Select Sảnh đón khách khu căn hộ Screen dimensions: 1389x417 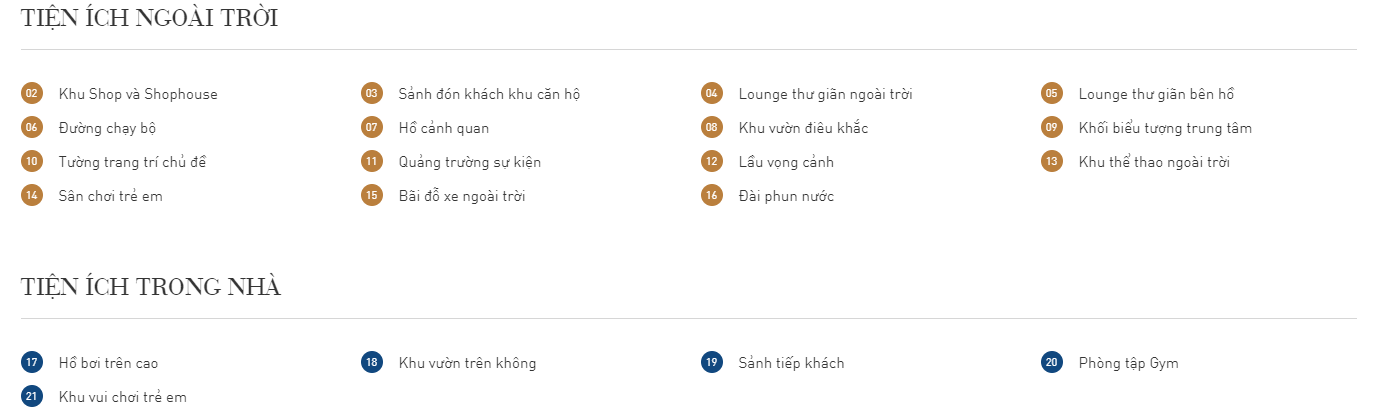[489, 94]
